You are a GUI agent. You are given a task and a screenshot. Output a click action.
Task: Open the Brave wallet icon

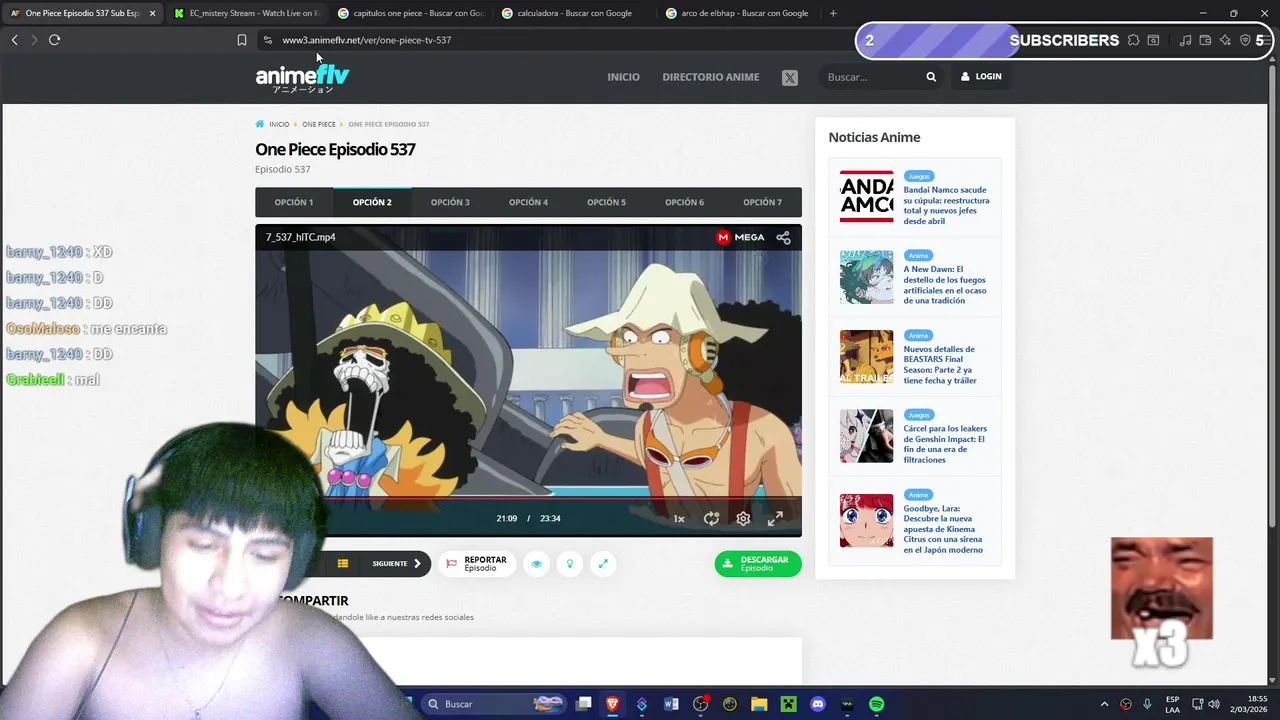[1205, 40]
